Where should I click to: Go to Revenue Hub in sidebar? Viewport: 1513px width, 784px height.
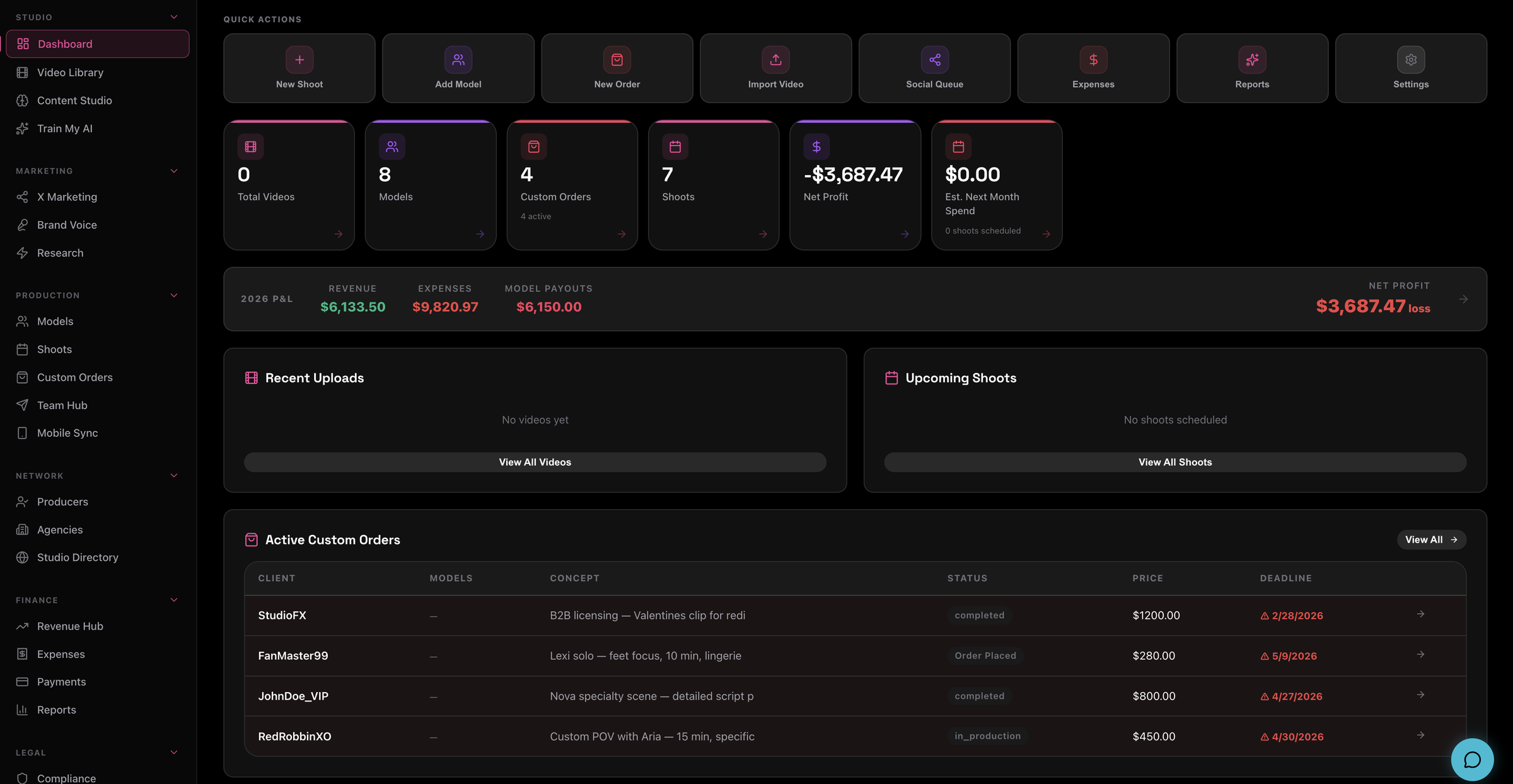(x=98, y=626)
